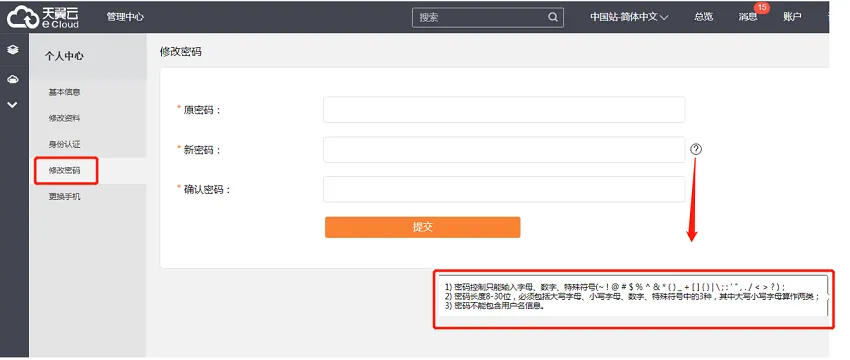Screen dimensions: 850x360
Task: Open 账户 account menu
Action: pyautogui.click(x=792, y=17)
